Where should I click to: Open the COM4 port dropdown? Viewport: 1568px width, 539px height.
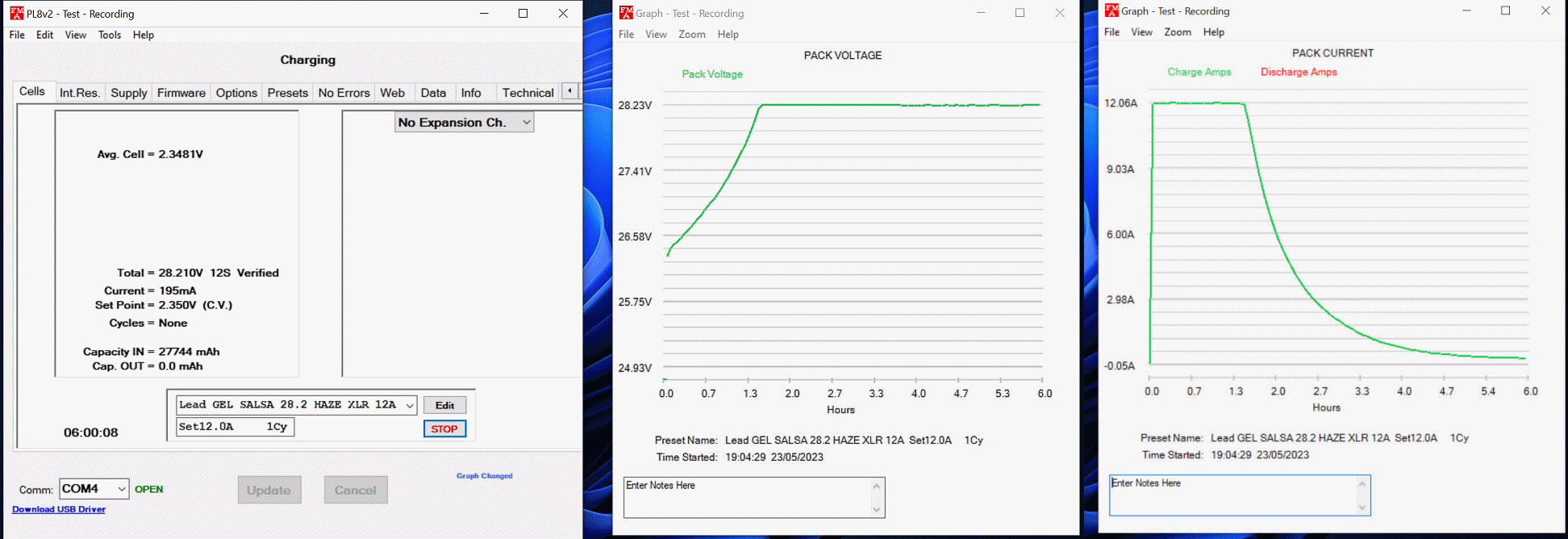coord(121,489)
